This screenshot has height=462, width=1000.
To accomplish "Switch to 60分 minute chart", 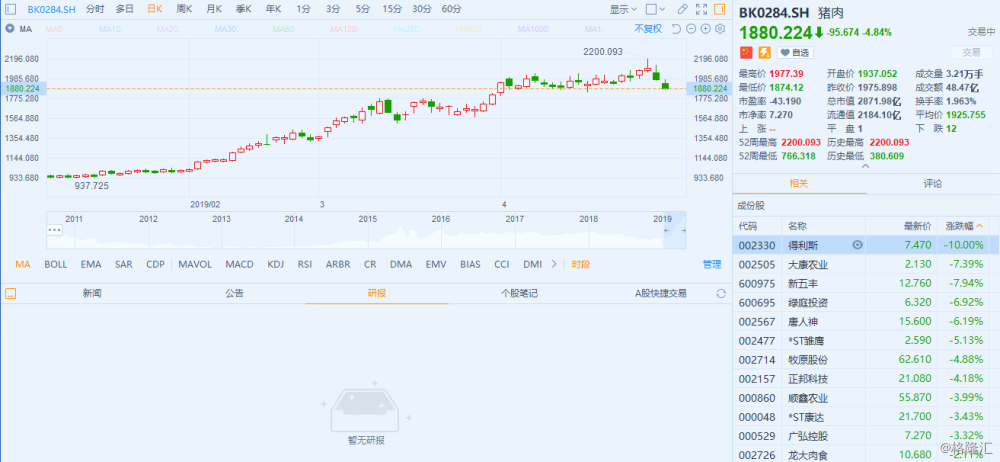I will 451,10.
